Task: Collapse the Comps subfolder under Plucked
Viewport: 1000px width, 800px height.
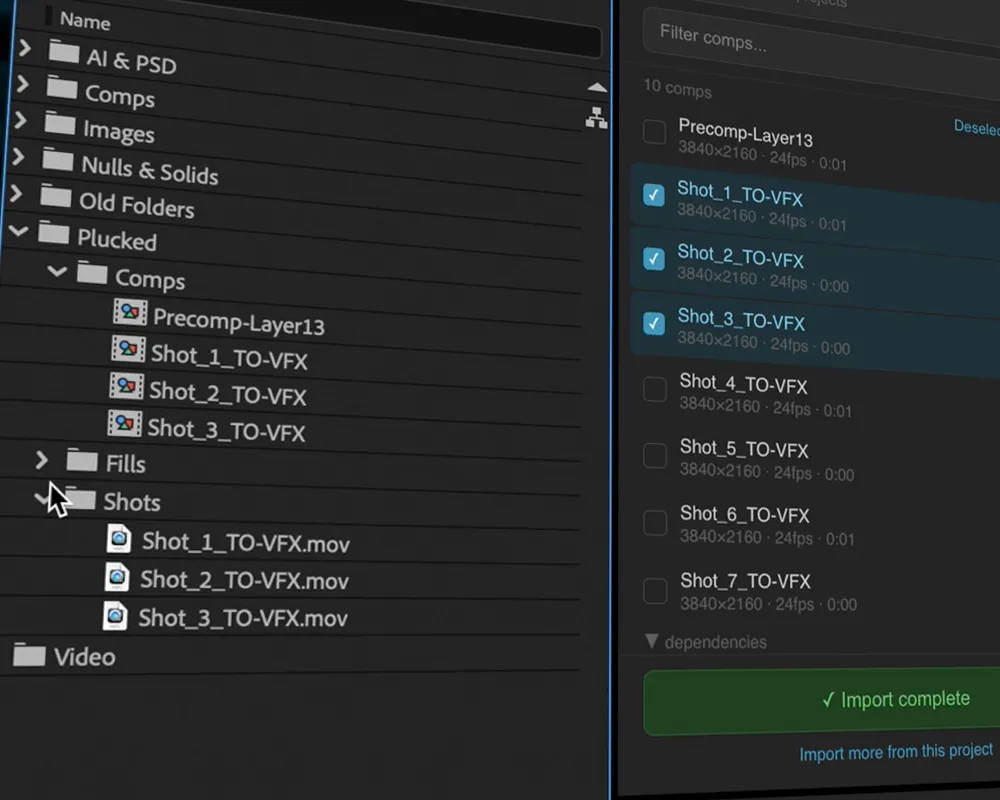Action: 57,271
